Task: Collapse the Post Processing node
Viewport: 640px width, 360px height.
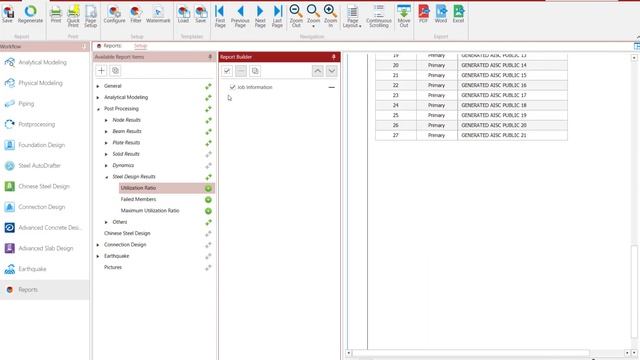Action: (x=98, y=109)
